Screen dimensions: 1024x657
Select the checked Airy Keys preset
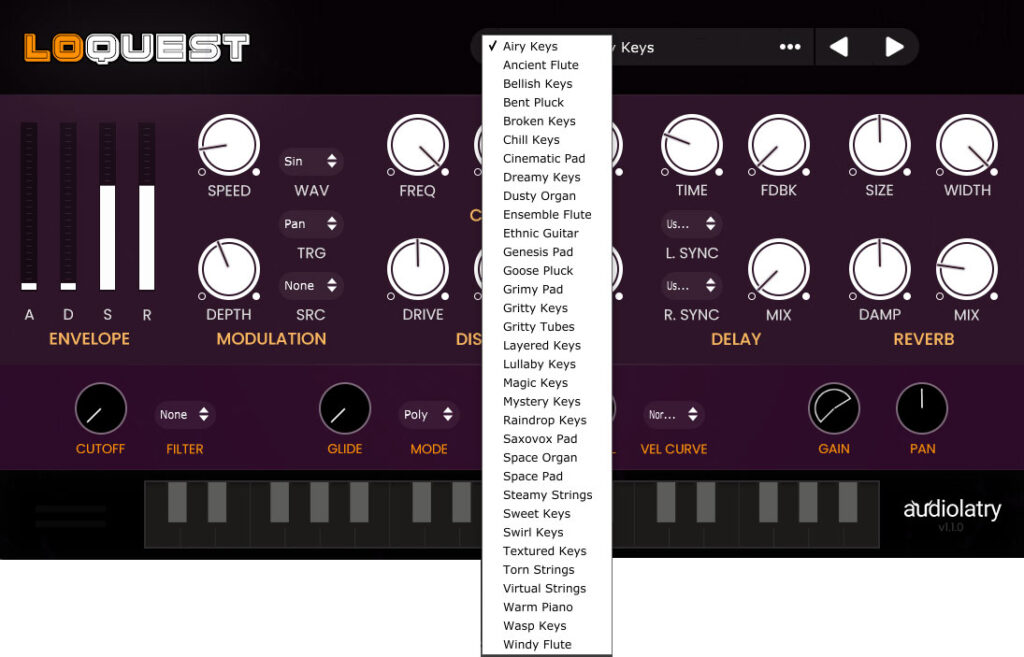pyautogui.click(x=547, y=46)
